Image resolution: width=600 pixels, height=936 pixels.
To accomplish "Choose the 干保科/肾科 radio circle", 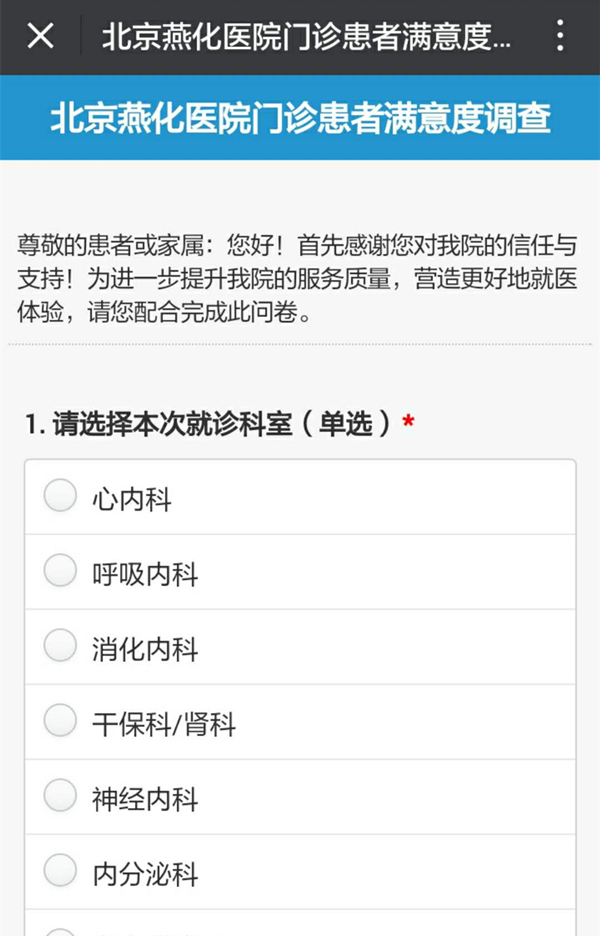I will pyautogui.click(x=60, y=721).
